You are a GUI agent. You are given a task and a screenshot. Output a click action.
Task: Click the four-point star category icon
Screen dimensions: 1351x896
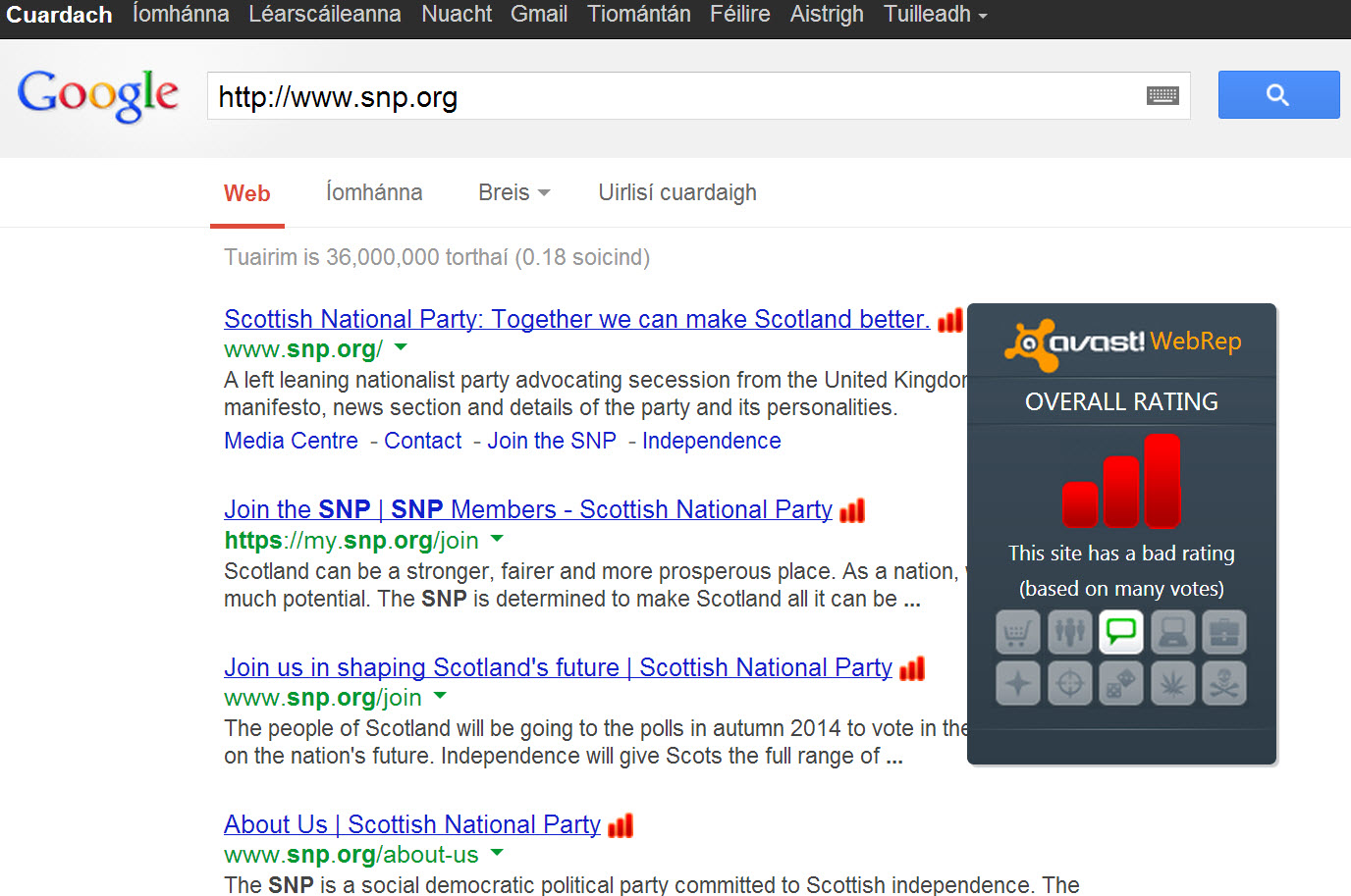click(x=1018, y=683)
